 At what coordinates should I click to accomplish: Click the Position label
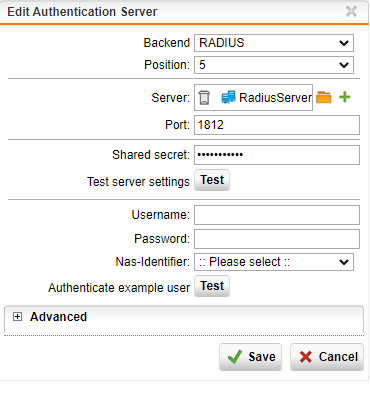pos(167,65)
